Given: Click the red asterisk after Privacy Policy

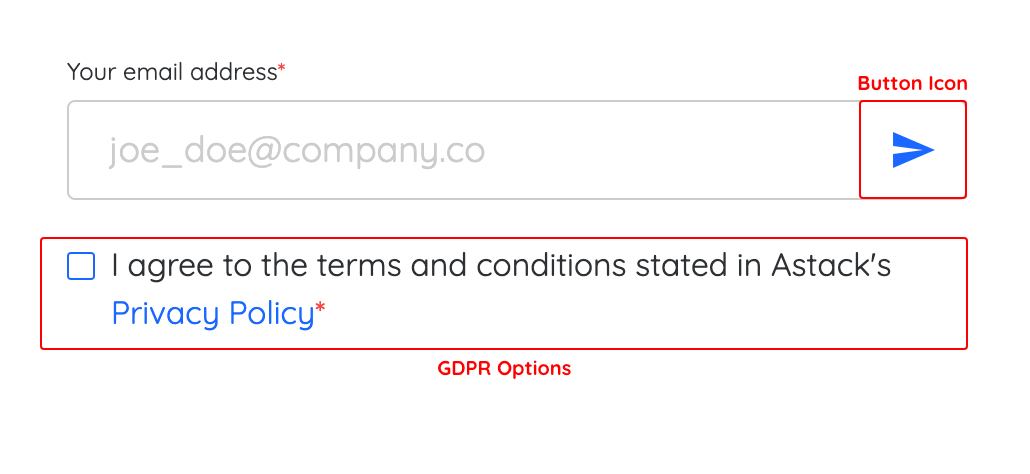Looking at the screenshot, I should 321,308.
